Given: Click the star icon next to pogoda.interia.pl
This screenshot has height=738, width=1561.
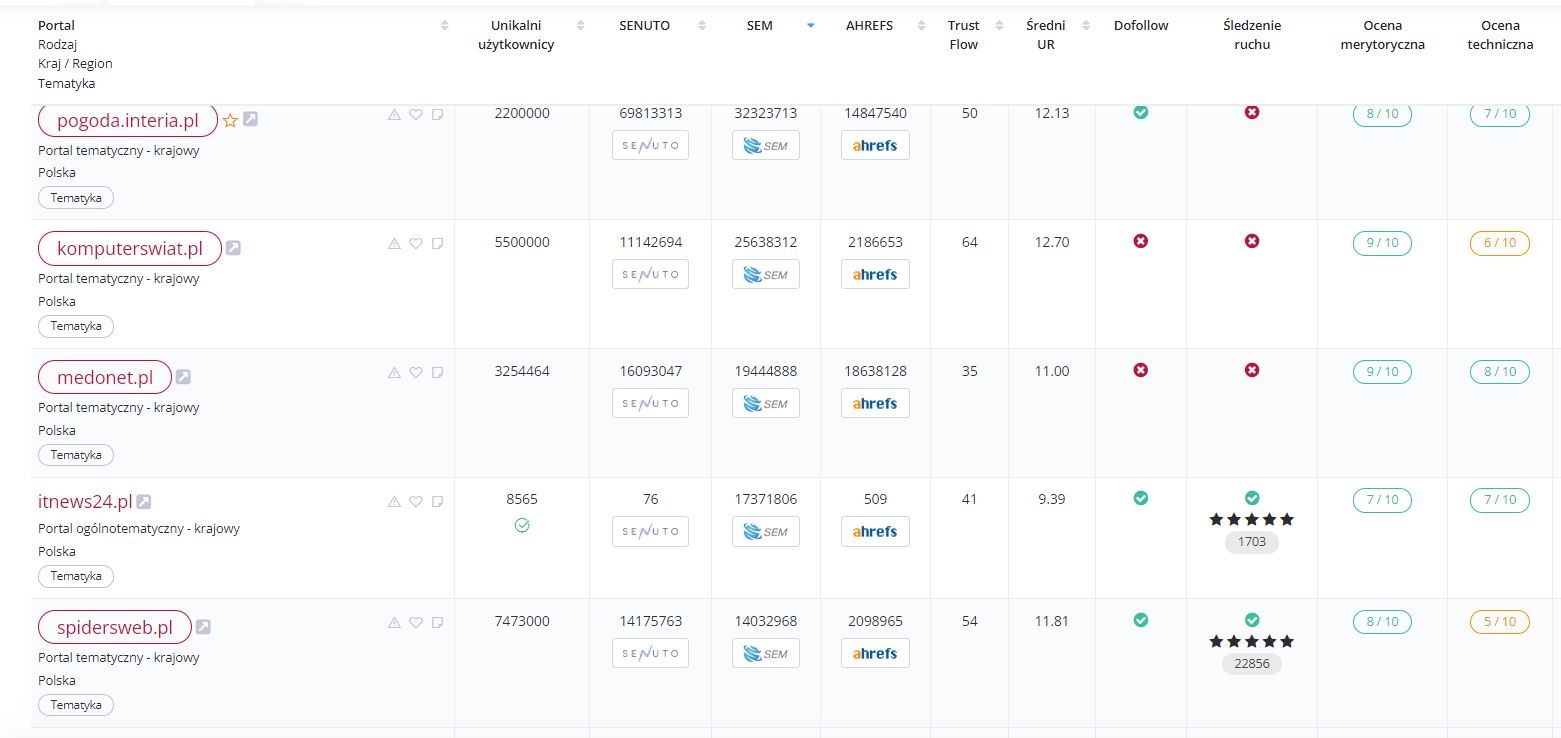Looking at the screenshot, I should [x=230, y=120].
